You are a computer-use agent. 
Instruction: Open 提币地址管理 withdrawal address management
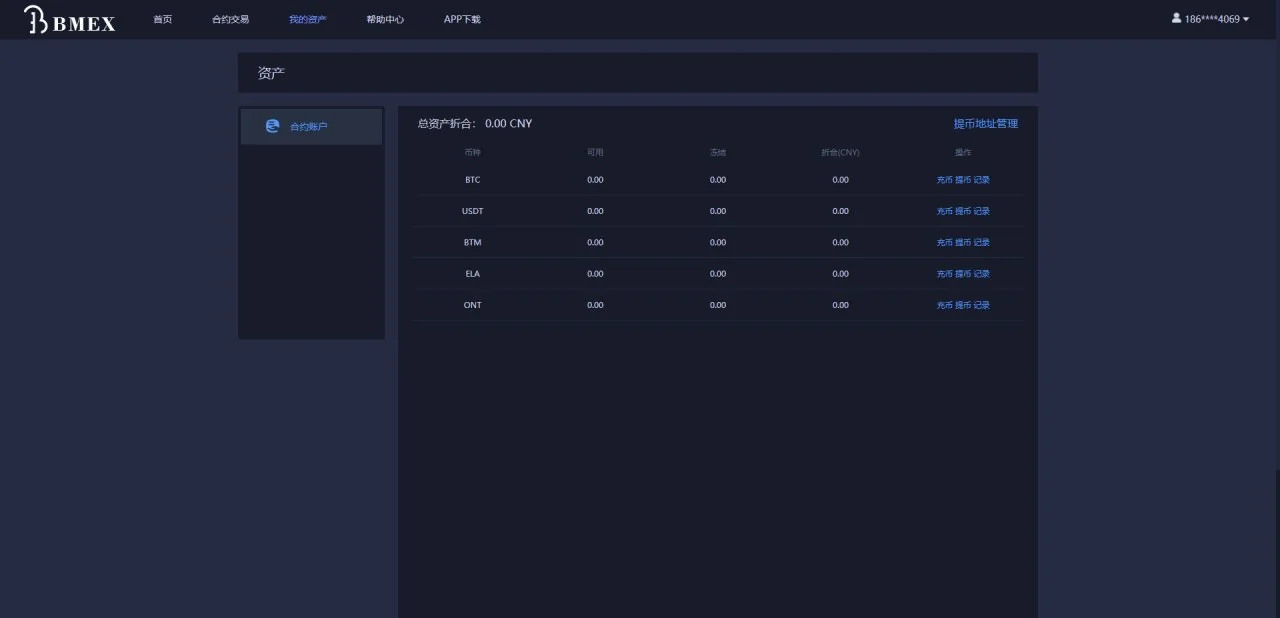[985, 124]
